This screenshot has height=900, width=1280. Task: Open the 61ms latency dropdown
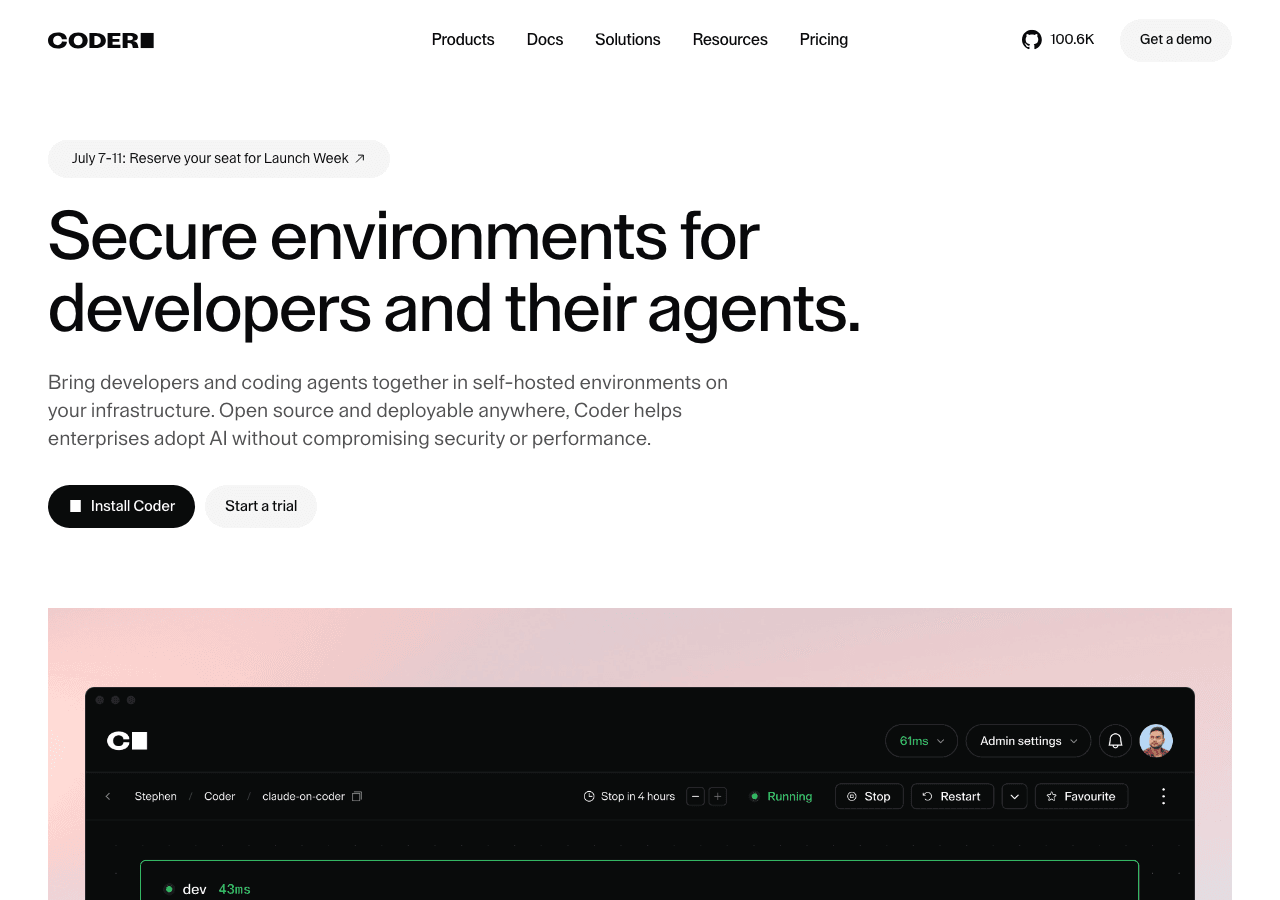pyautogui.click(x=921, y=741)
